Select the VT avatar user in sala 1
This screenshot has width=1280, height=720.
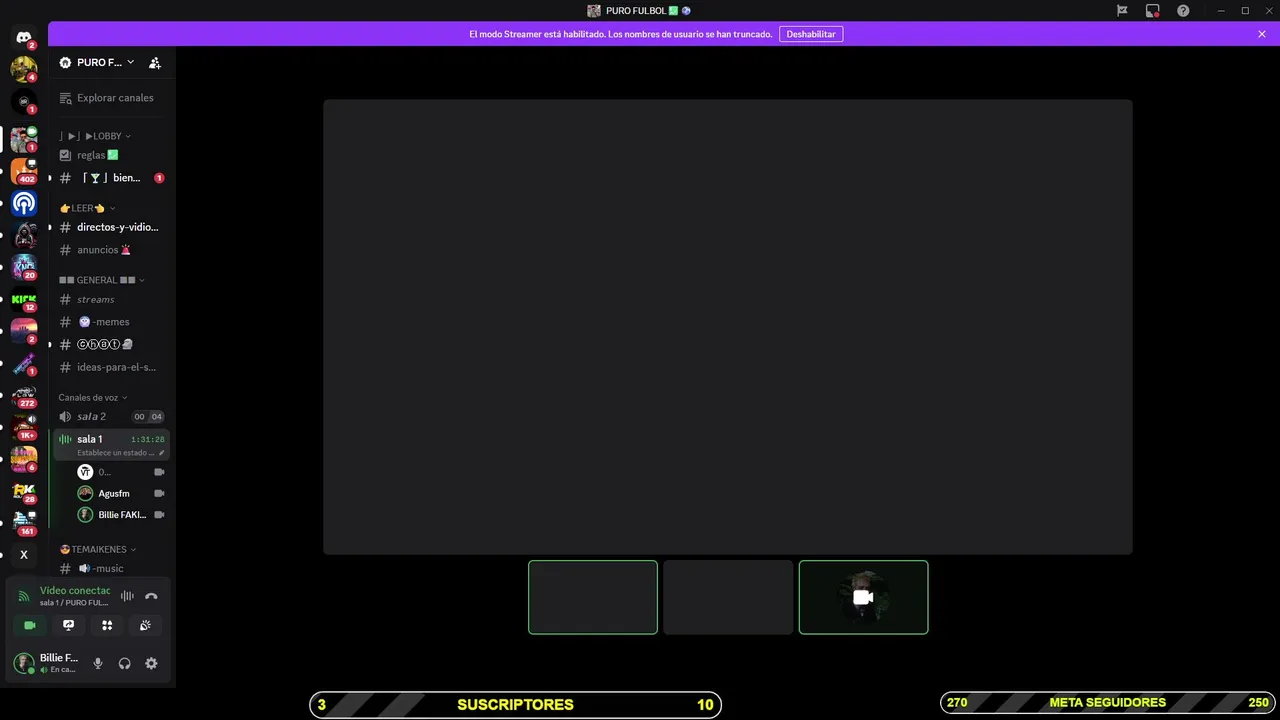pyautogui.click(x=121, y=472)
